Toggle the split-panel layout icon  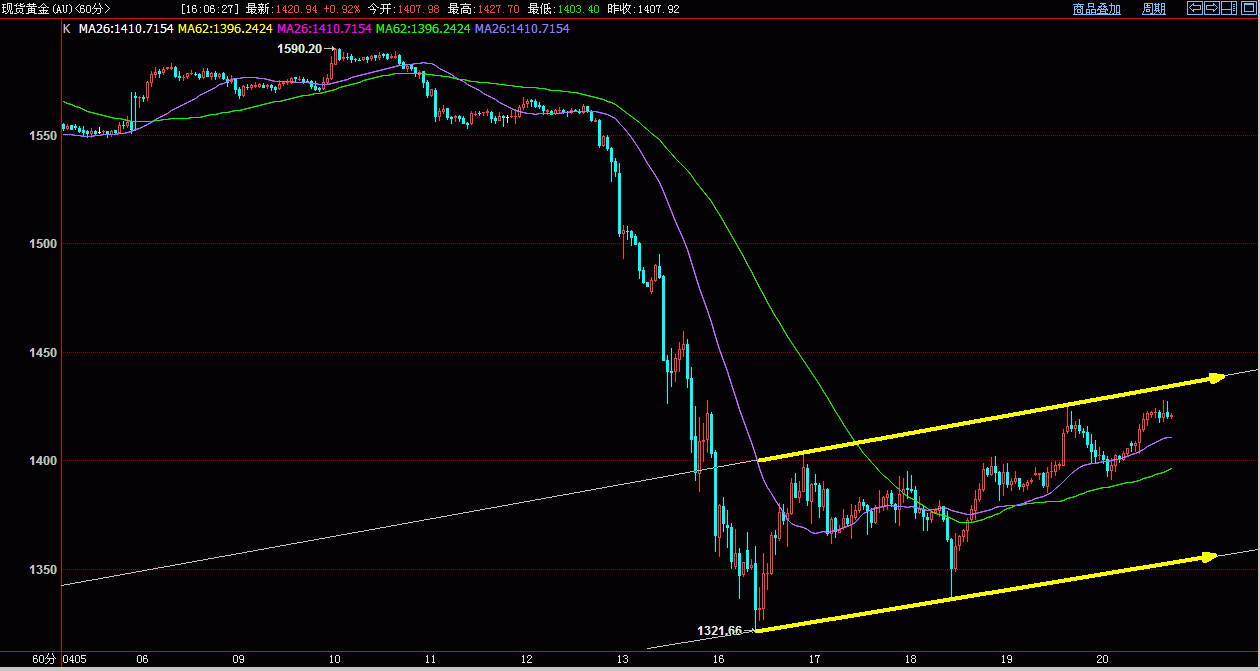click(1229, 8)
